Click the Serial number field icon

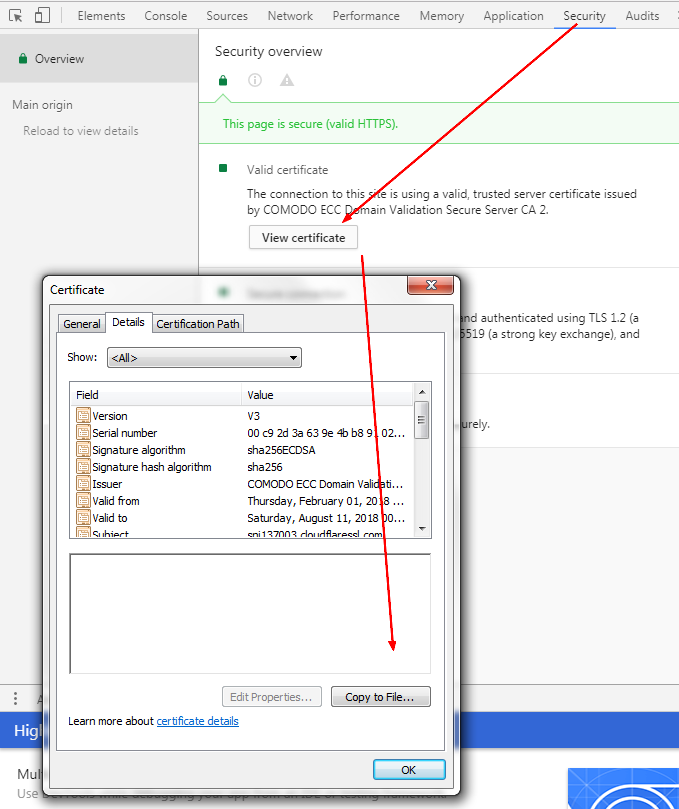(83, 432)
